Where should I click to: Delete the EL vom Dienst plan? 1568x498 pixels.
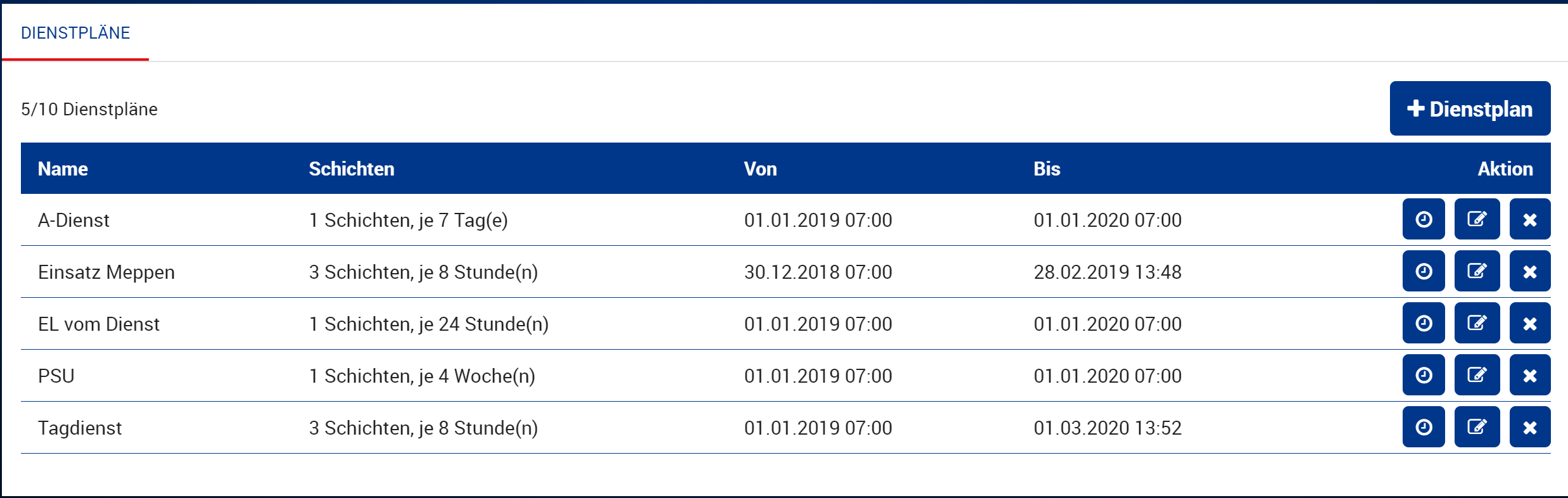click(1530, 323)
